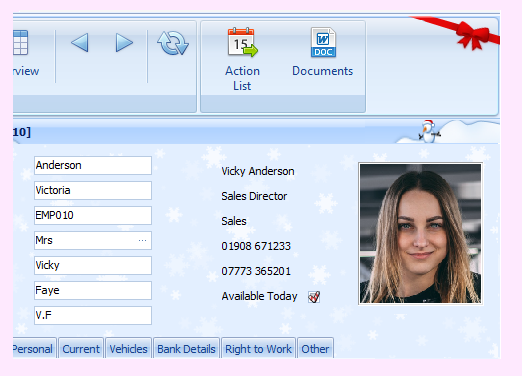The width and height of the screenshot is (522, 376).
Task: Click the refresh arrows icon
Action: coord(173,43)
